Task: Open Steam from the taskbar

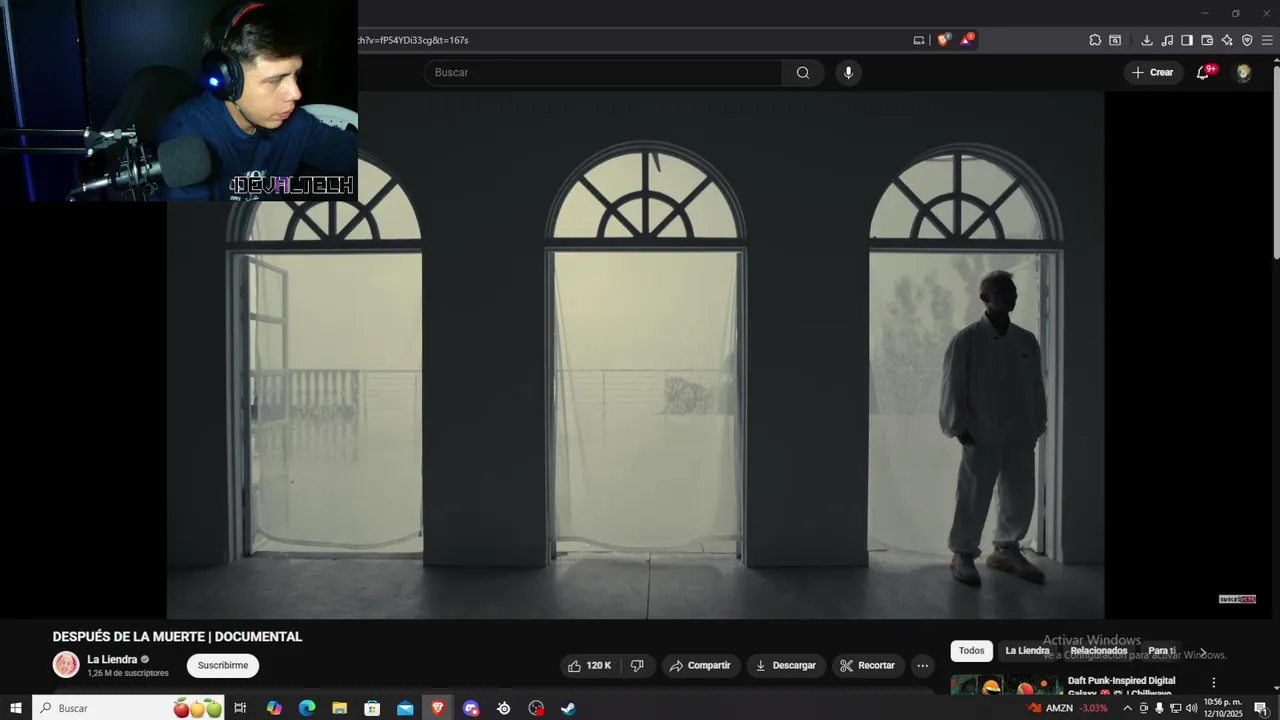Action: [568, 708]
